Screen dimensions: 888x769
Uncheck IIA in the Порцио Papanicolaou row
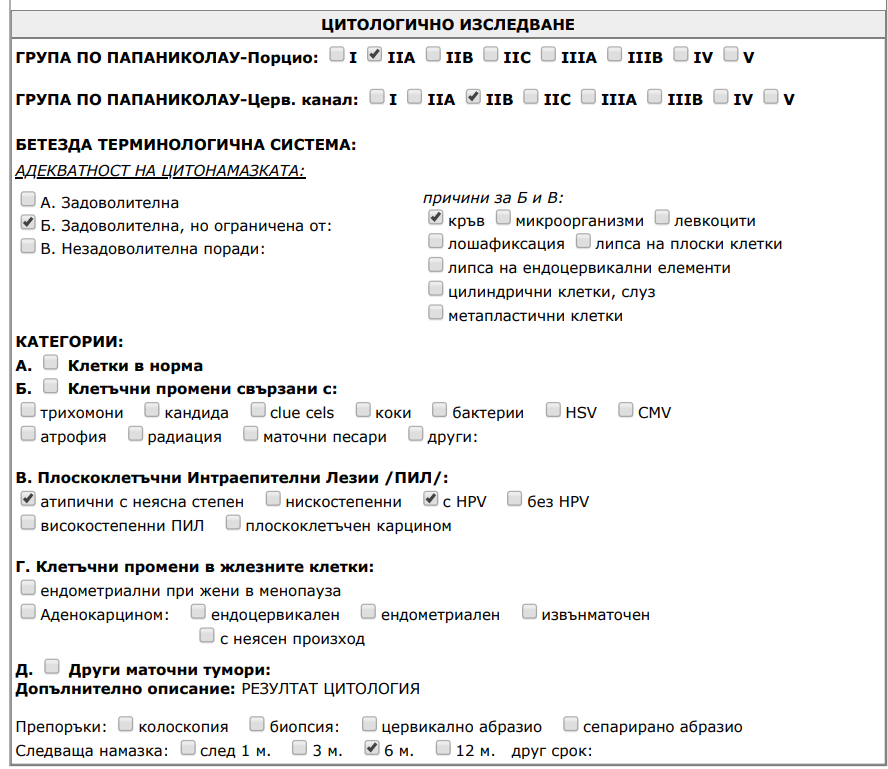pyautogui.click(x=375, y=55)
